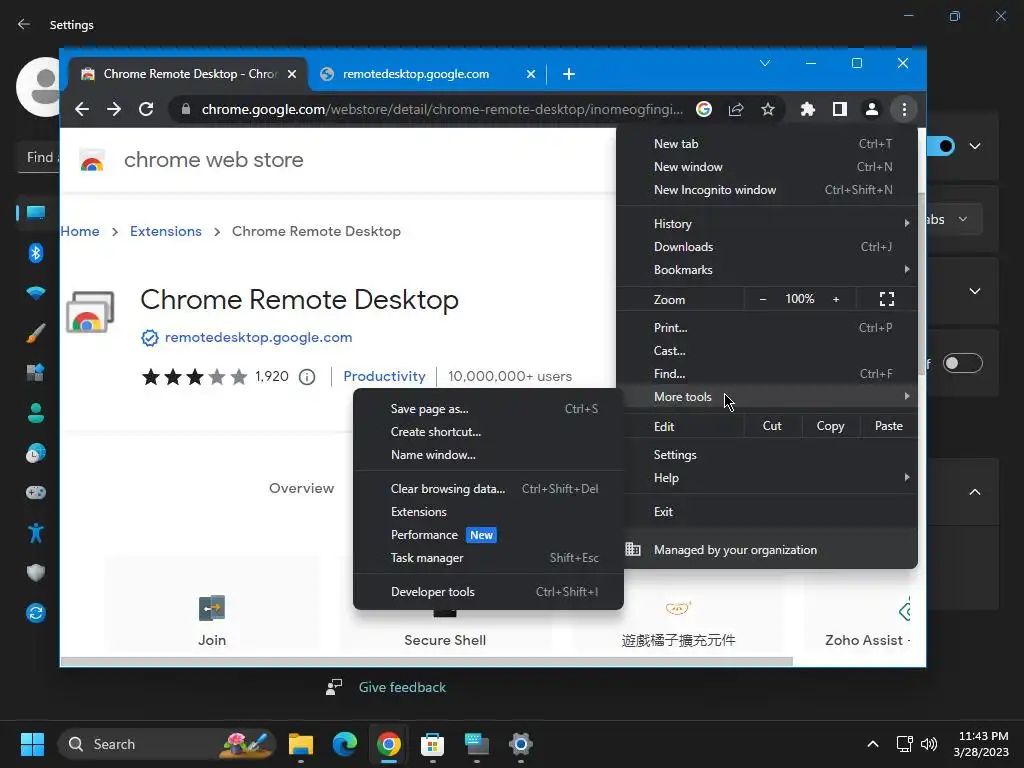This screenshot has height=768, width=1024.
Task: Open Developer tools
Action: click(x=488, y=592)
